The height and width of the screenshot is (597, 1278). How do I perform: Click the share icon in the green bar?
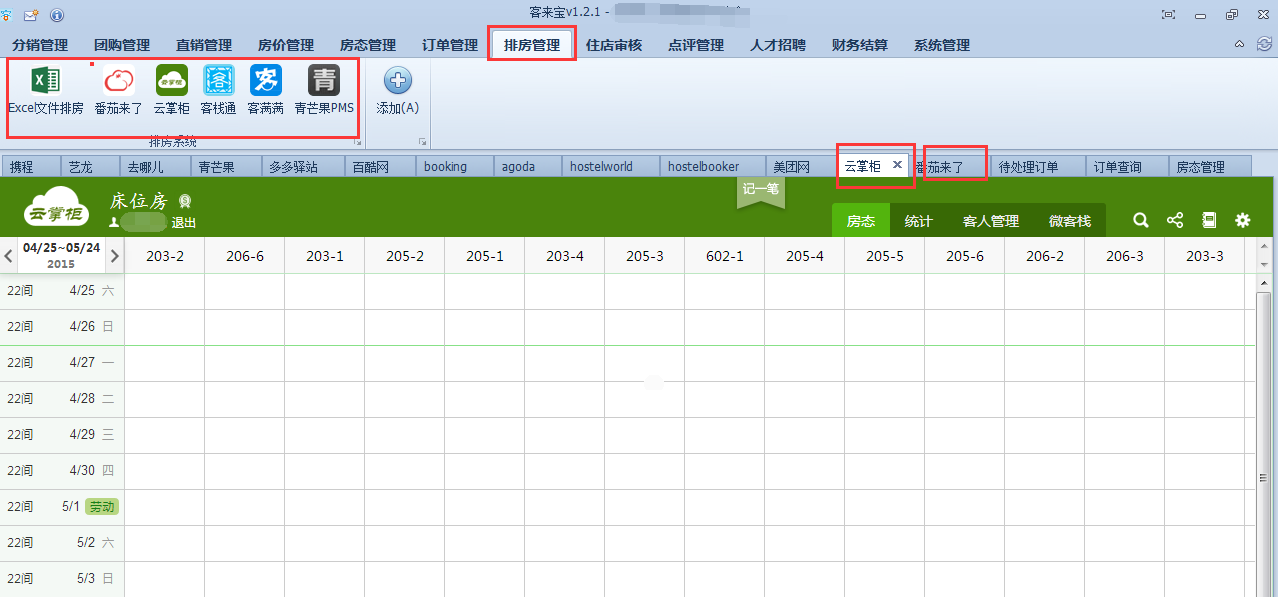pos(1175,220)
